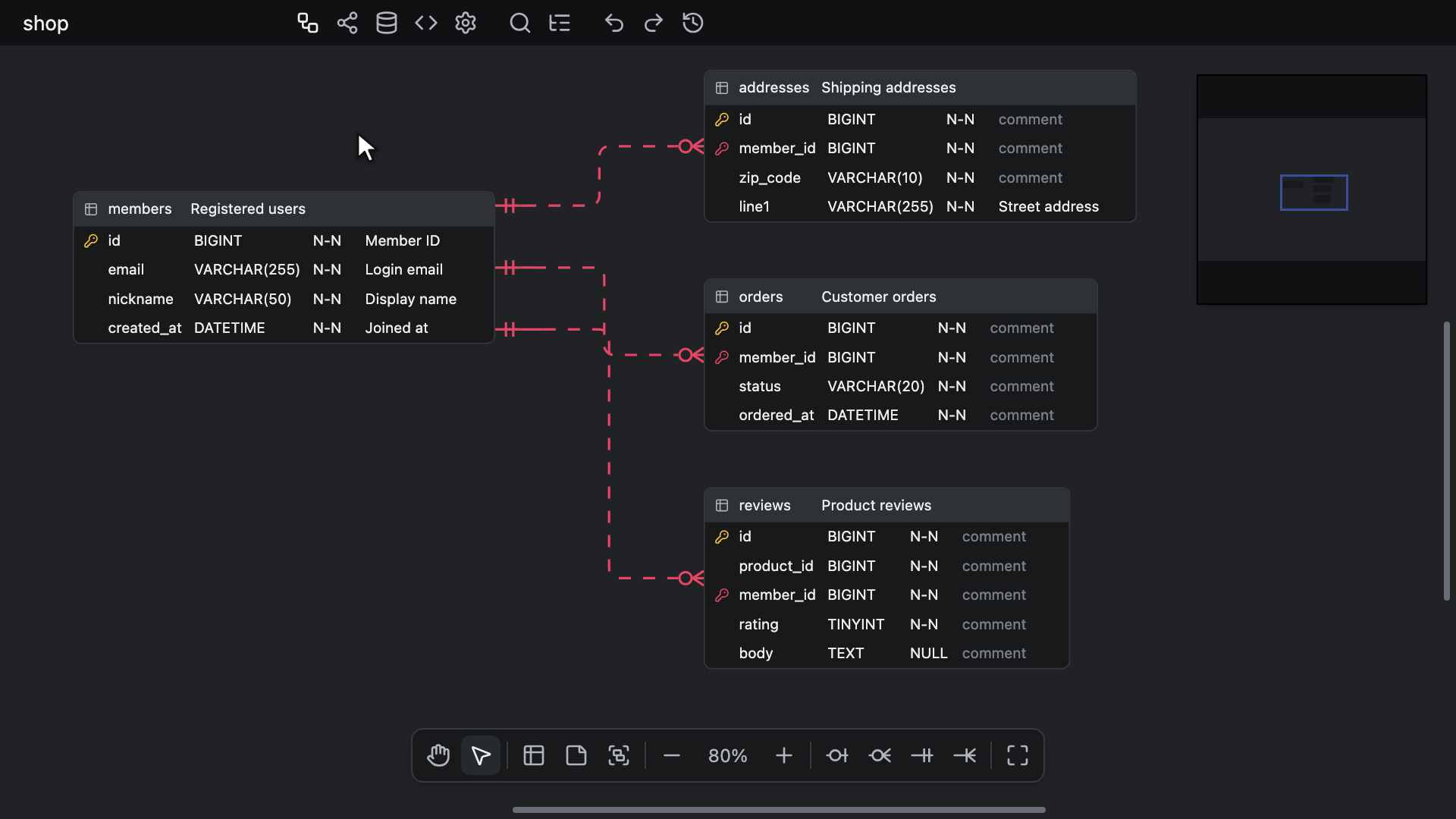Click the minimap viewport thumbnail
Screen dimensions: 1456x819
tap(1313, 193)
